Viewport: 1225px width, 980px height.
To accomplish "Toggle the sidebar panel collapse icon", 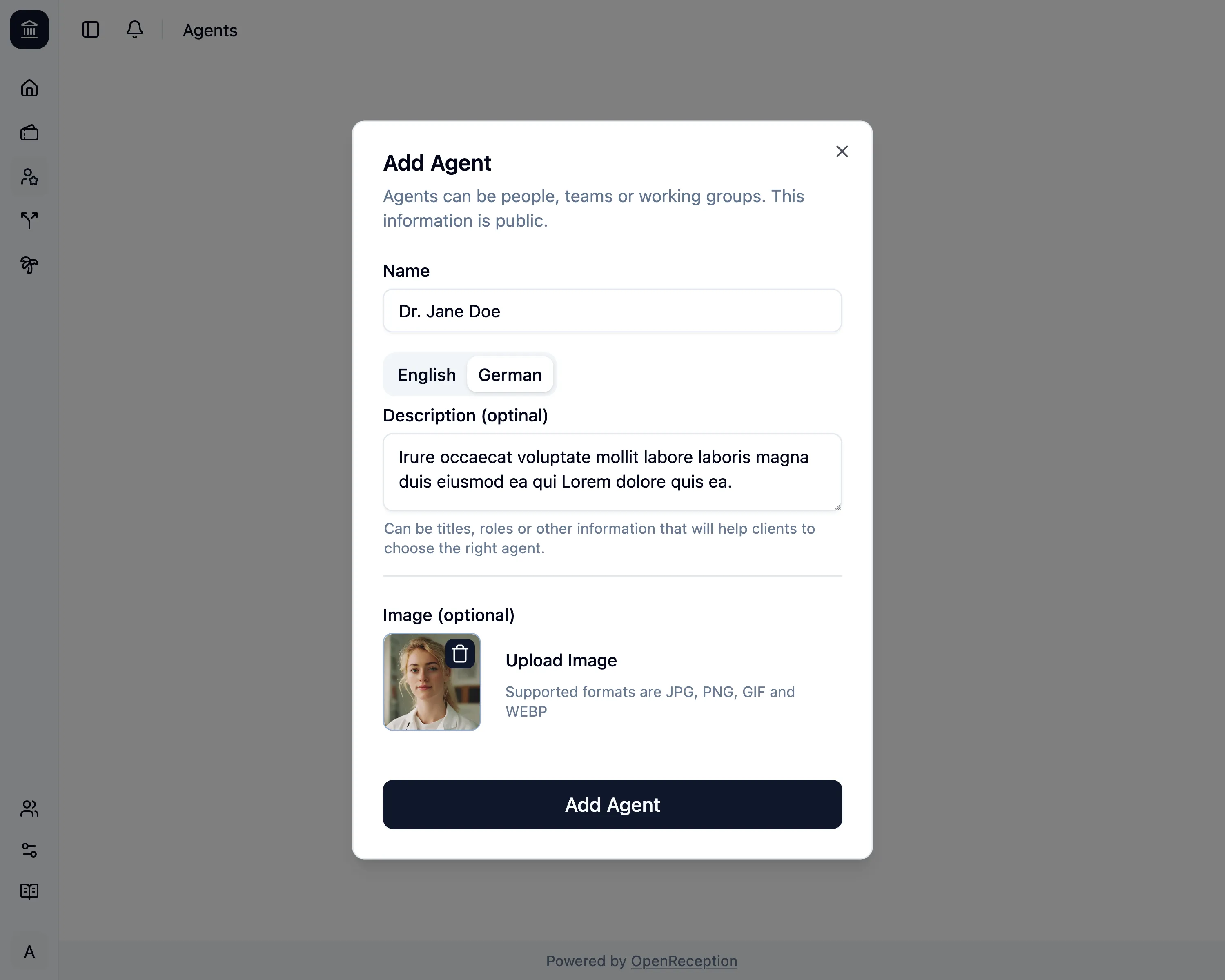I will (x=91, y=30).
